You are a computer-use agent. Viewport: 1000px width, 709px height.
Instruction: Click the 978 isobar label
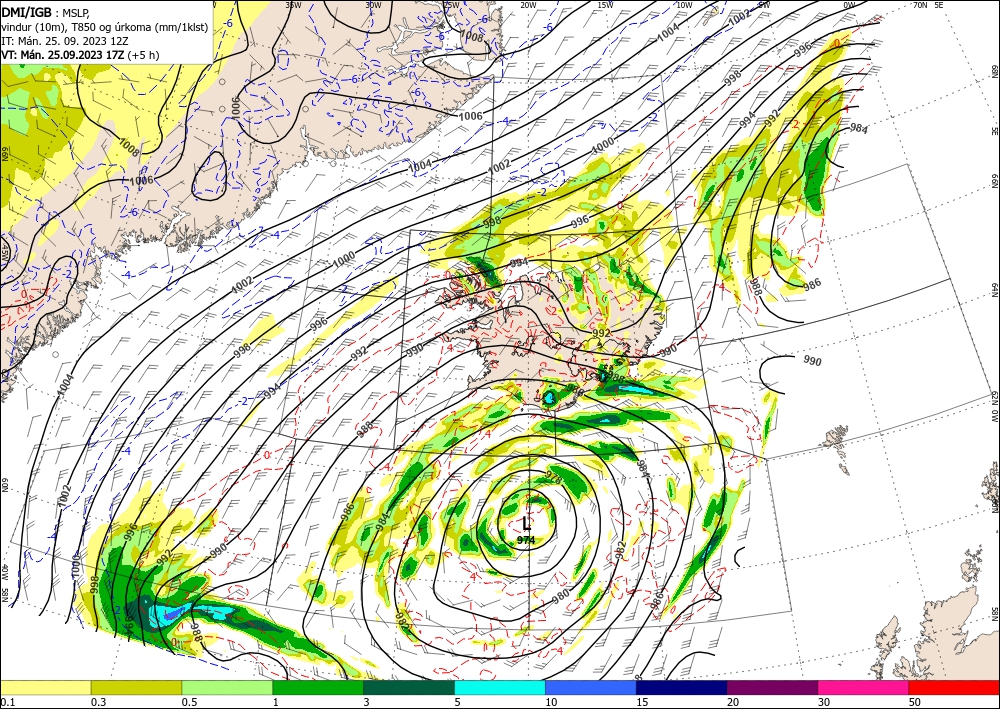click(x=554, y=476)
